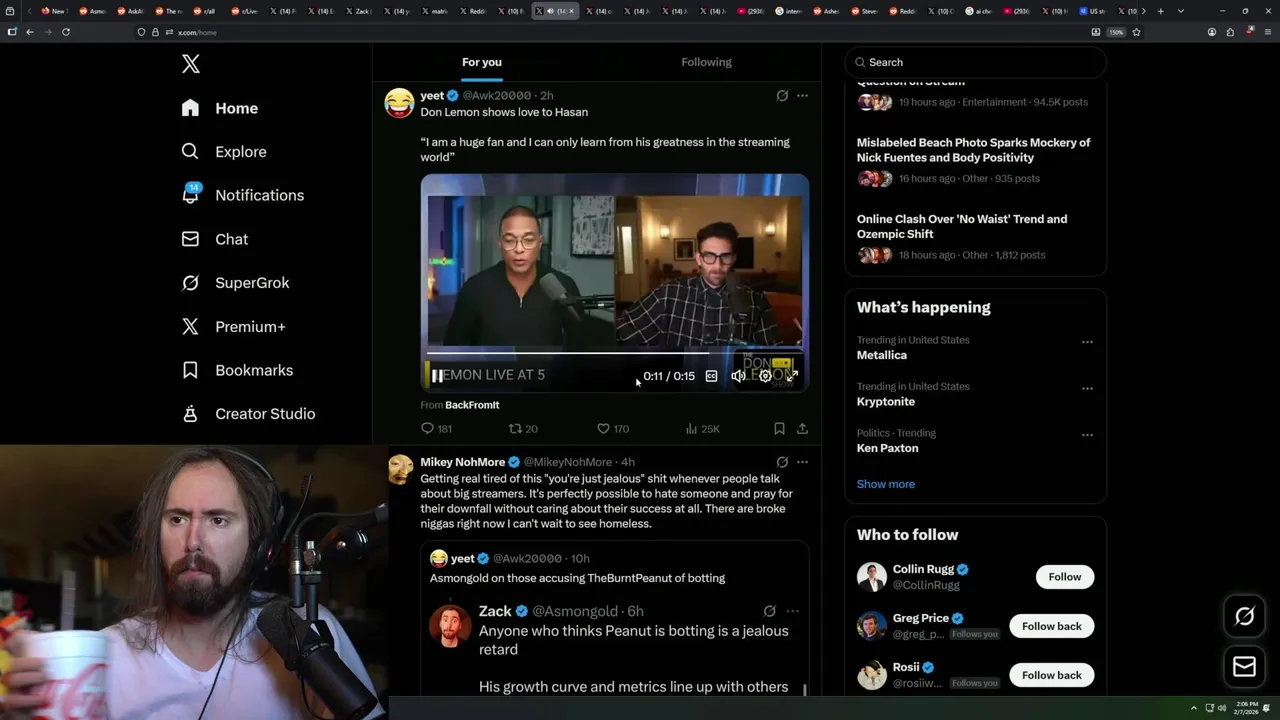Open Mikey NohMore's profile avatar
1280x720 pixels.
pyautogui.click(x=400, y=469)
